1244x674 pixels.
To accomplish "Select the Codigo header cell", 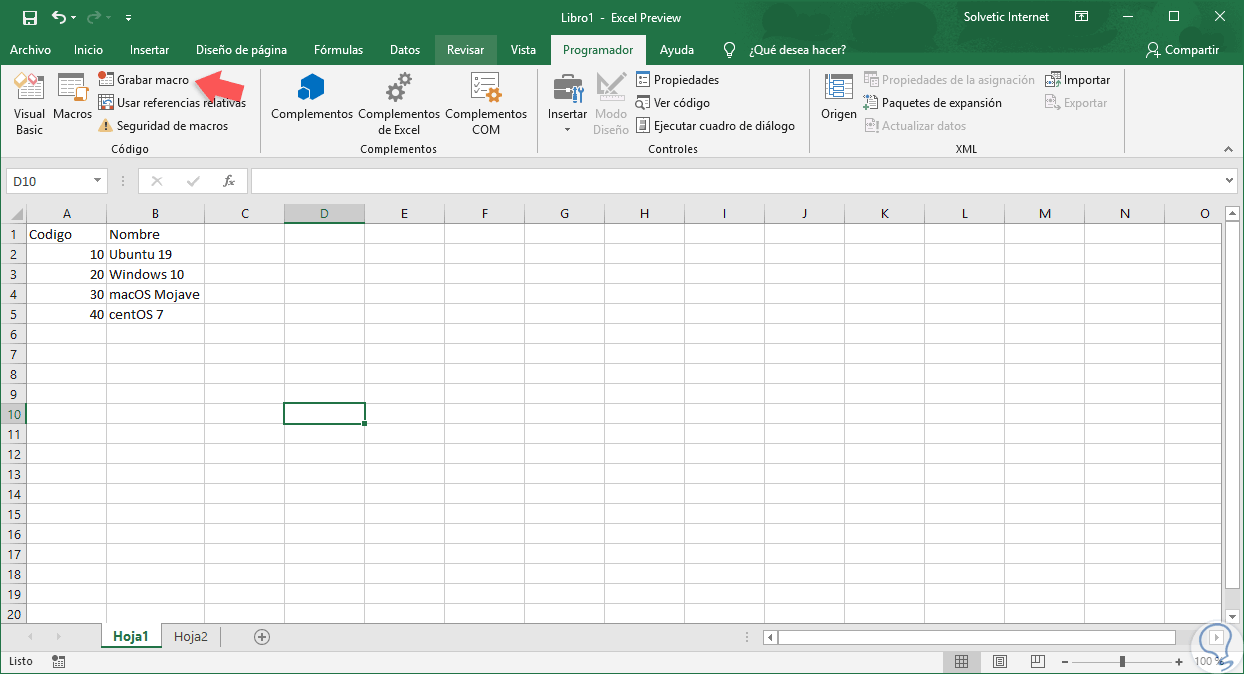I will pyautogui.click(x=66, y=234).
